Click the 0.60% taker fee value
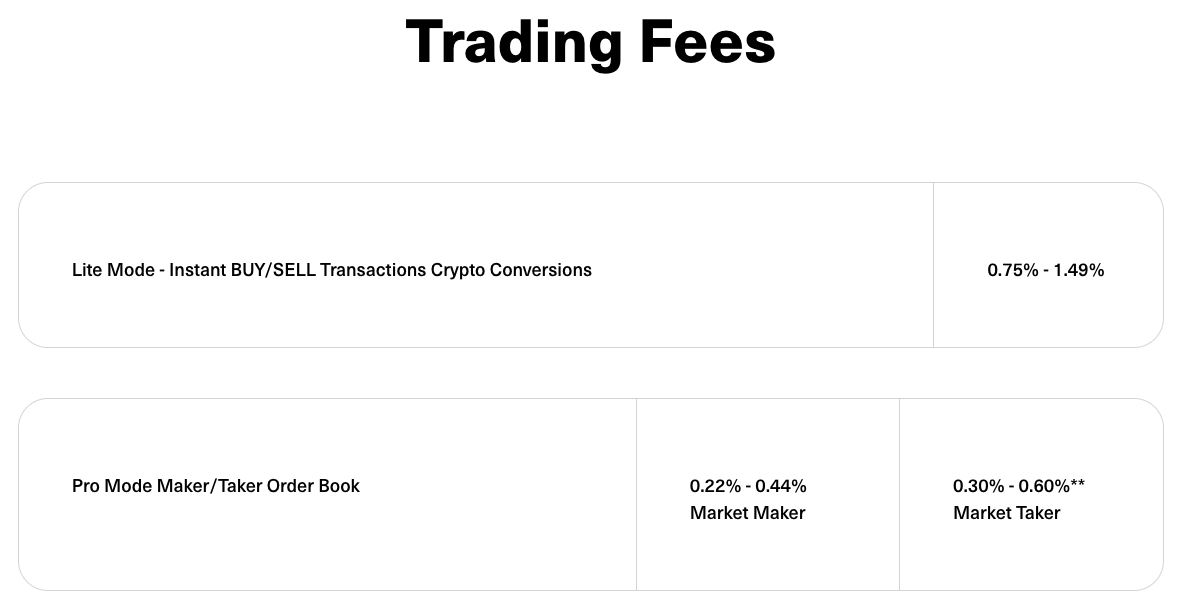Screen dimensions: 1183x612 (x=1043, y=486)
